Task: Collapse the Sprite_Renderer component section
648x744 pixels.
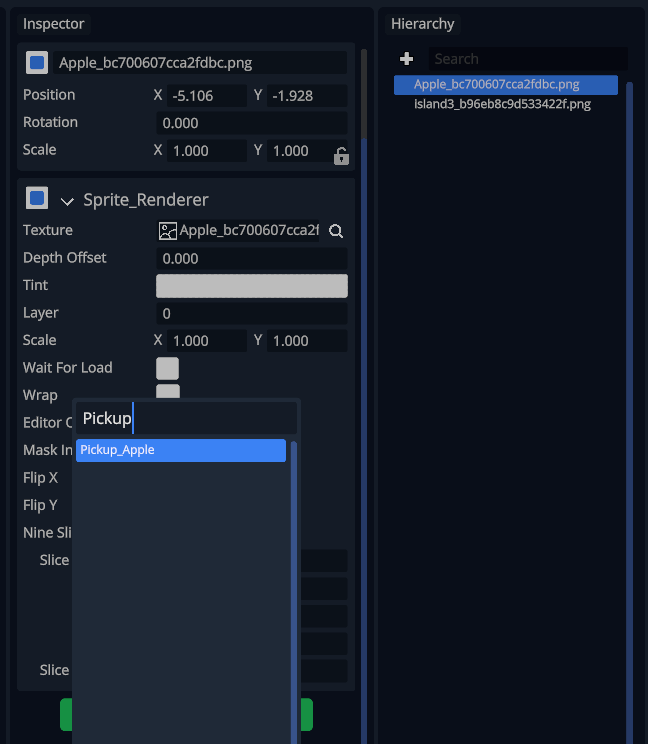Action: (x=67, y=201)
